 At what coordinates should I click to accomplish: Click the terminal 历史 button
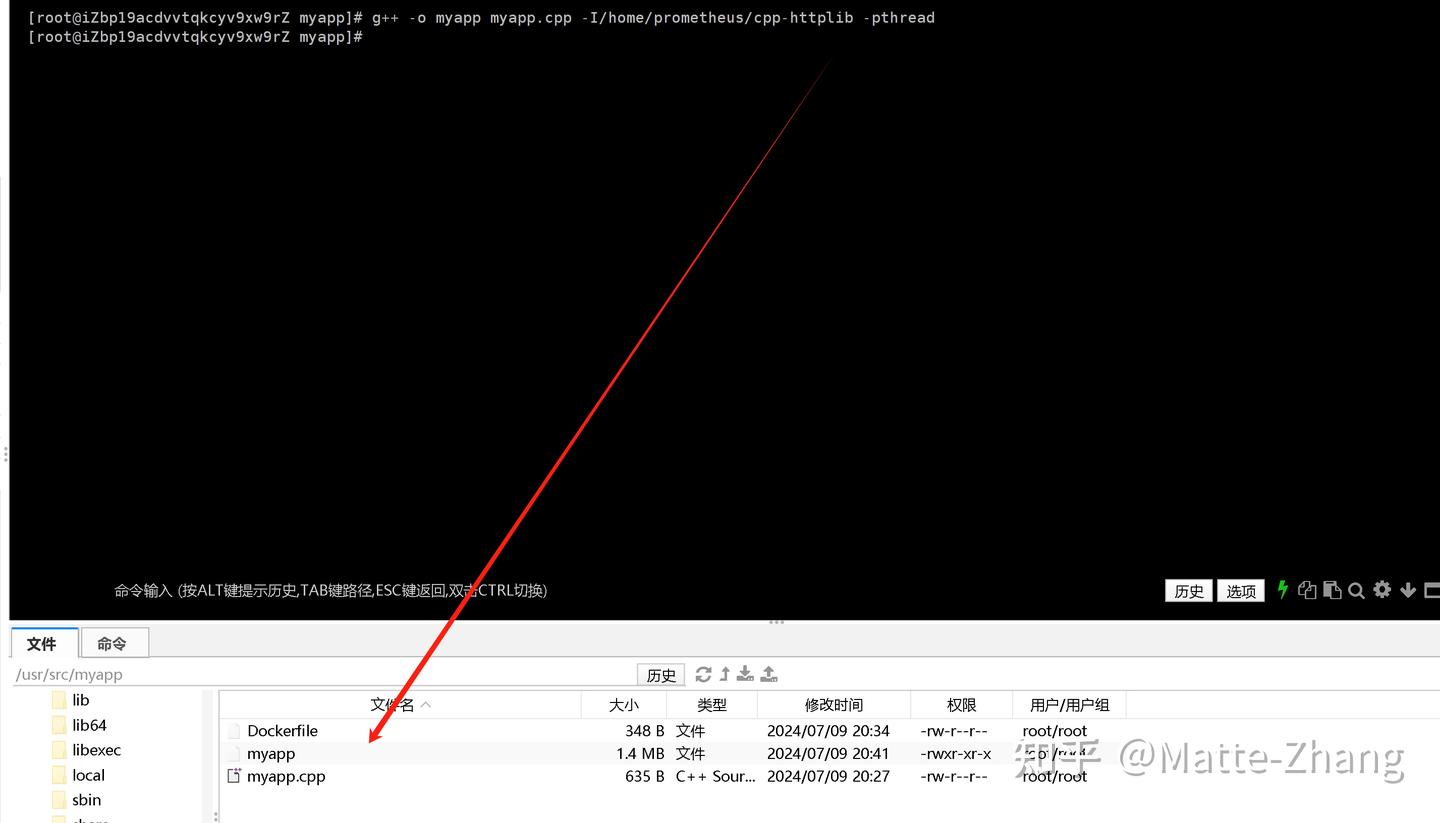tap(1188, 591)
